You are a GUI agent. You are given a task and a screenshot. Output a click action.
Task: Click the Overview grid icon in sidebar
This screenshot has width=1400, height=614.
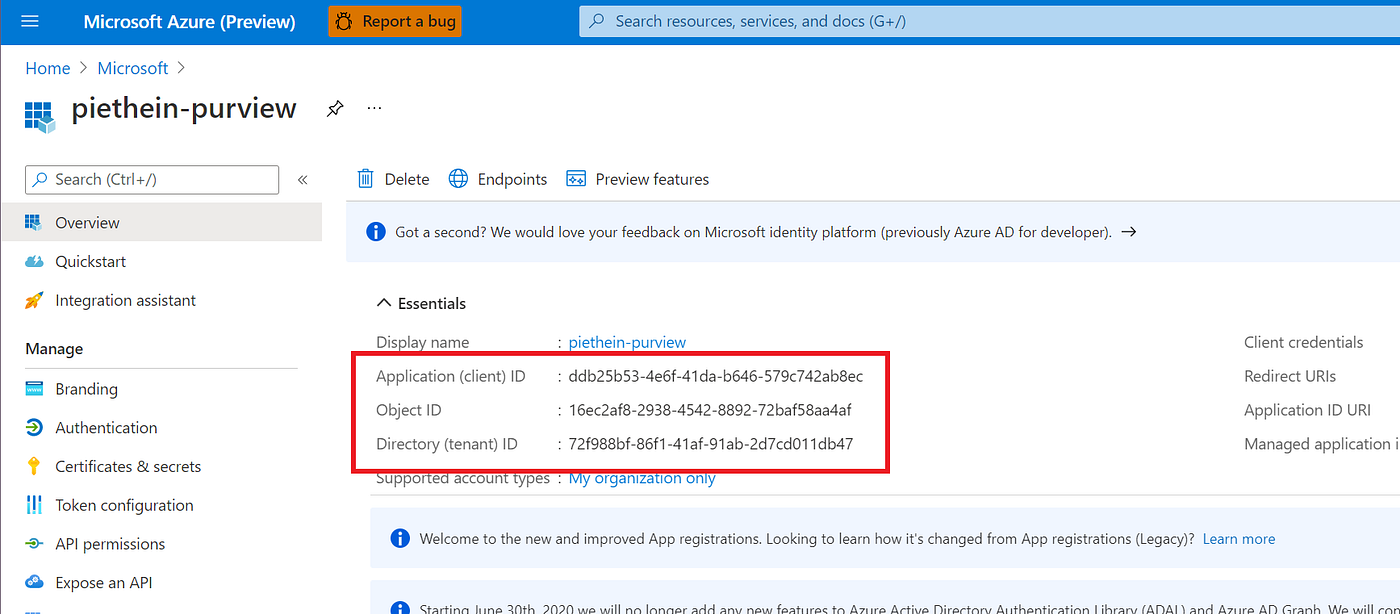(x=34, y=222)
